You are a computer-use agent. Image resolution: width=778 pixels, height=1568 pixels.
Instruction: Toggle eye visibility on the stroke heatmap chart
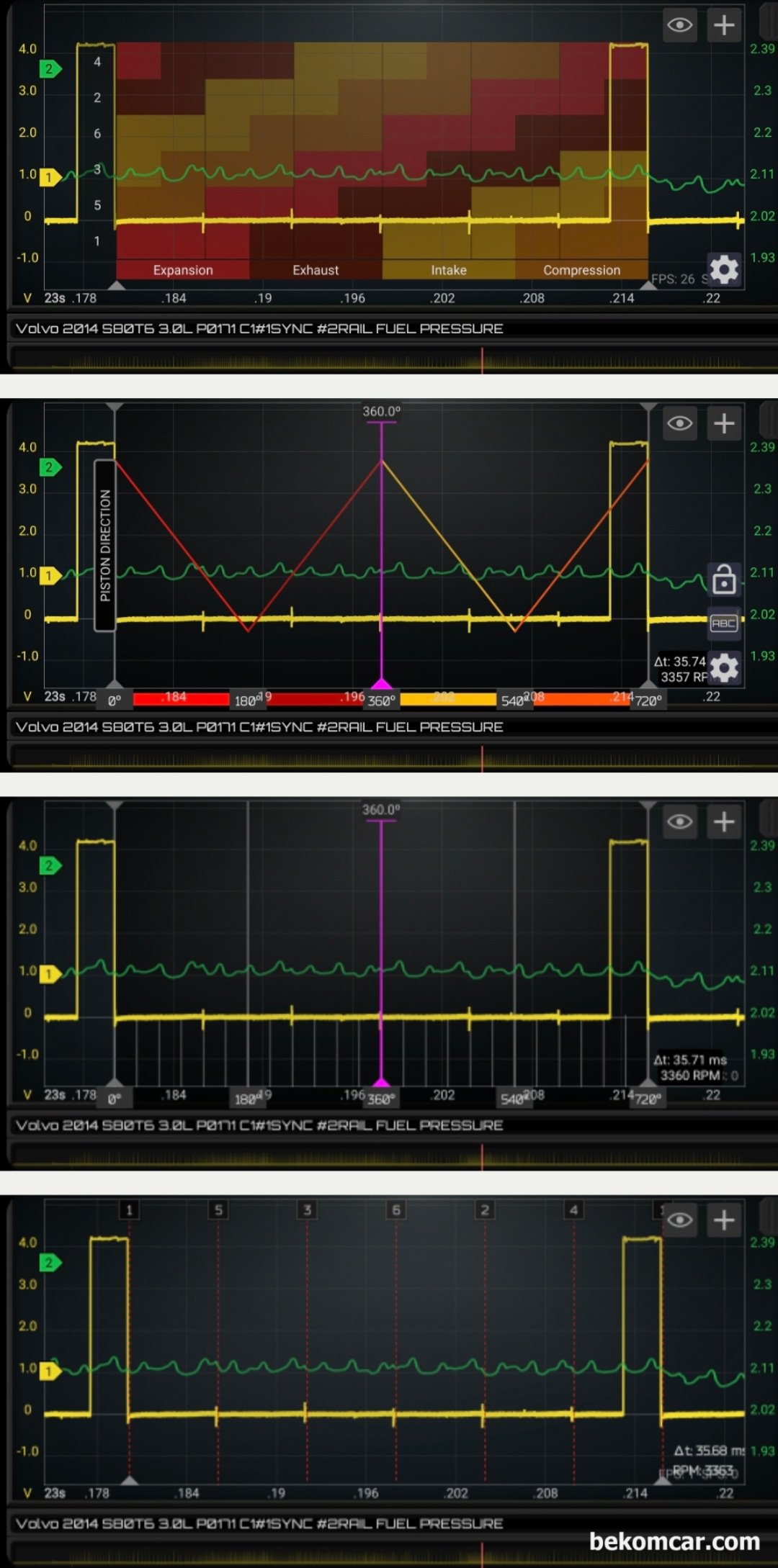(x=679, y=25)
